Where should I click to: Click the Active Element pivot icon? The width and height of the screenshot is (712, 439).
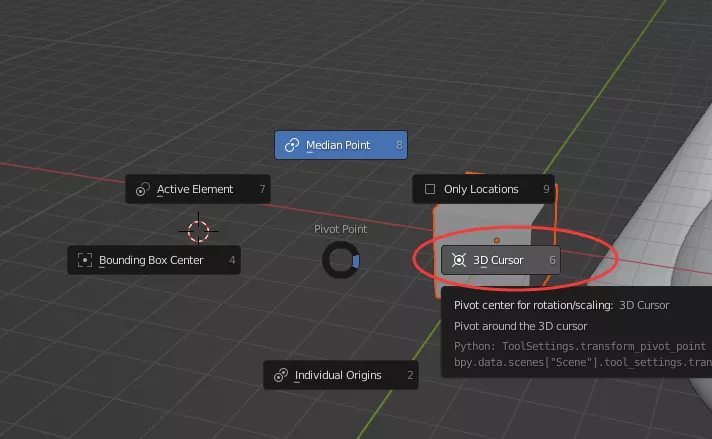click(x=142, y=189)
